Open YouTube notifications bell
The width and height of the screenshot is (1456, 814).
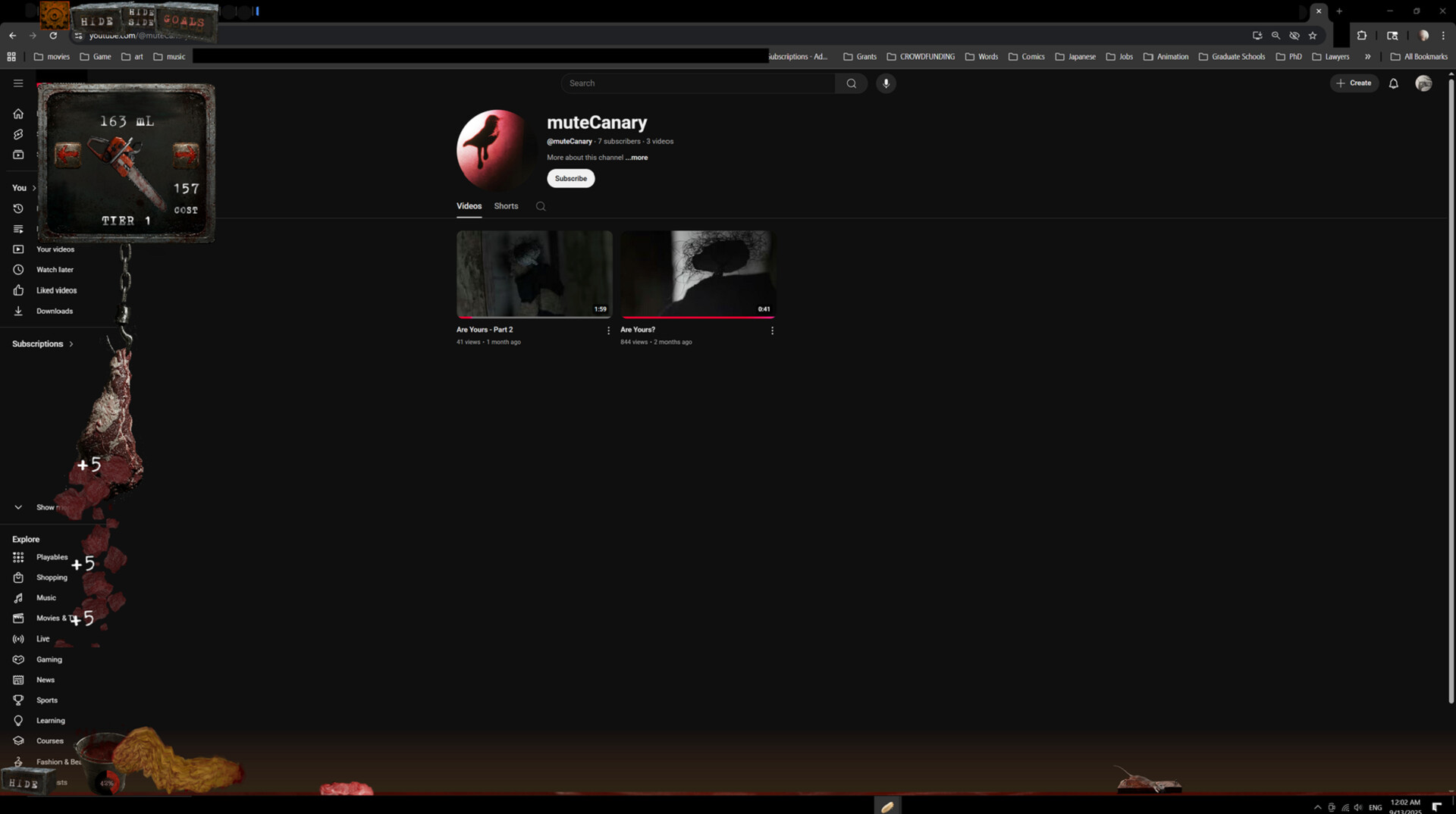[x=1393, y=83]
